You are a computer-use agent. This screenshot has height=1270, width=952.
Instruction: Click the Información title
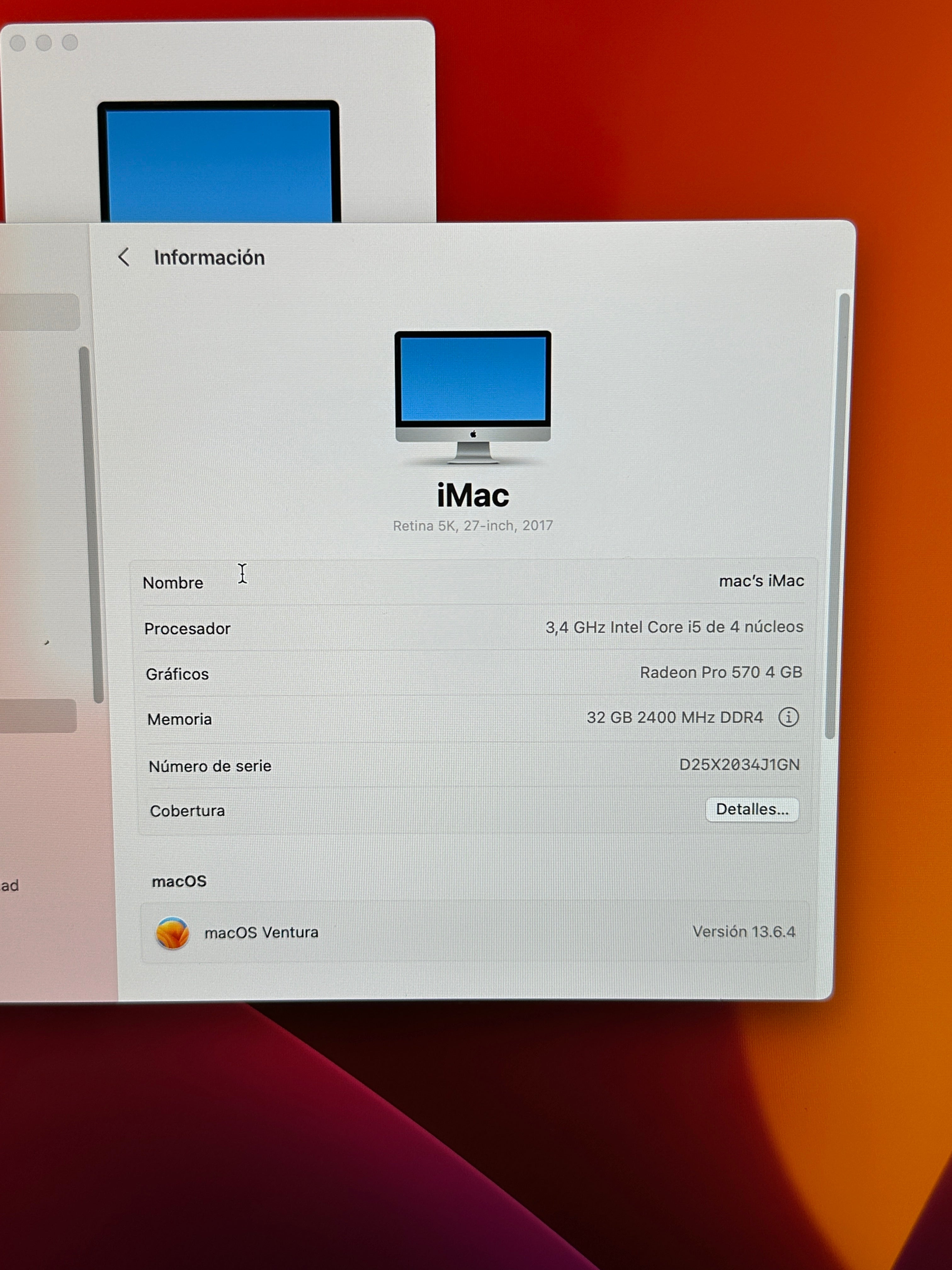coord(209,258)
